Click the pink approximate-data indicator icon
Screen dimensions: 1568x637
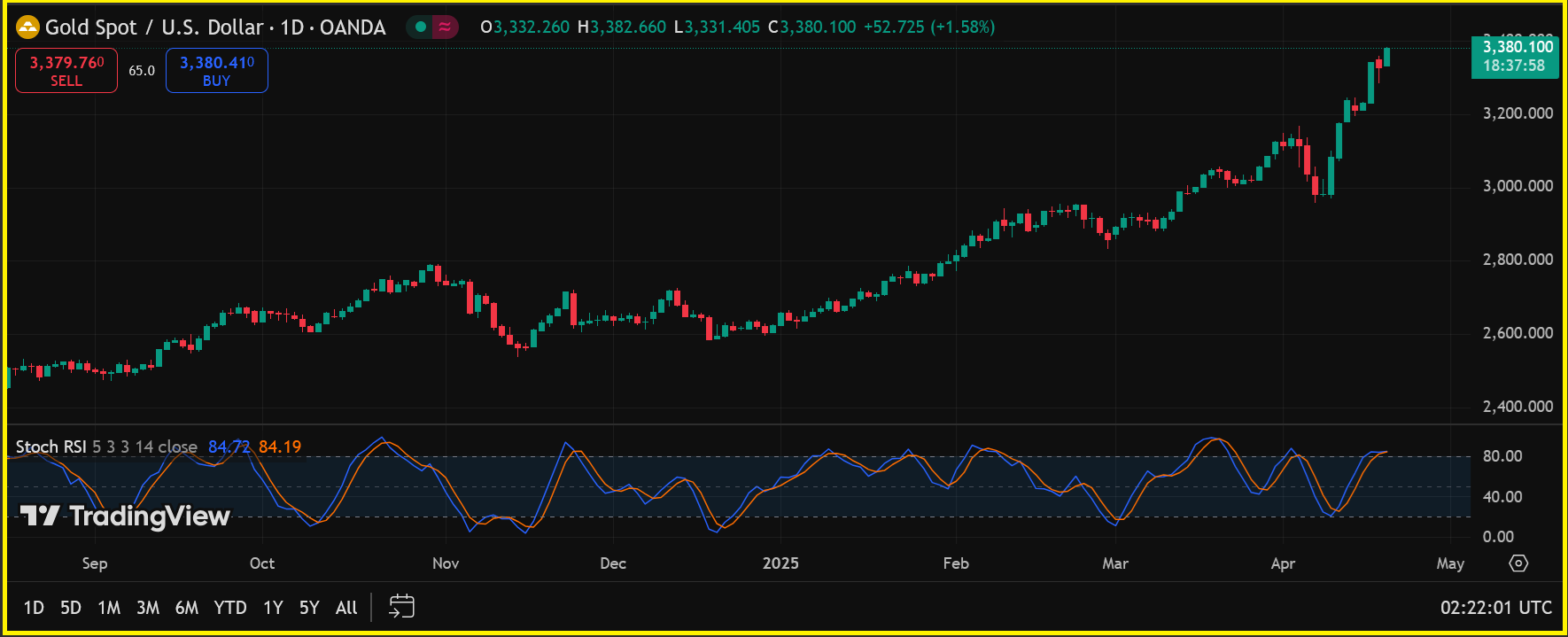tap(445, 27)
